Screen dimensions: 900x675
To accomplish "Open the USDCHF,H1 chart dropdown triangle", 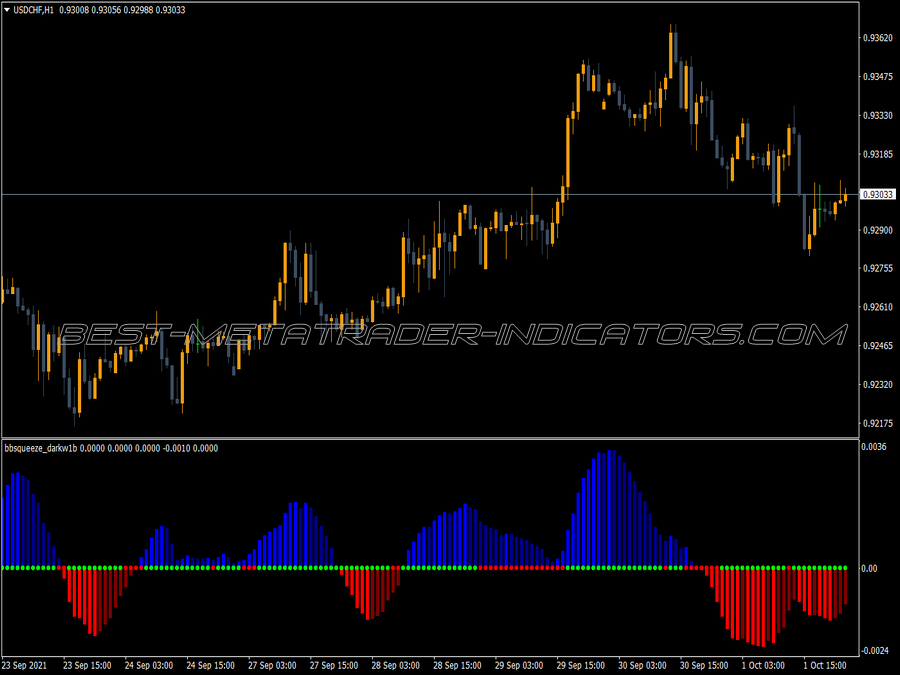I will (7, 10).
